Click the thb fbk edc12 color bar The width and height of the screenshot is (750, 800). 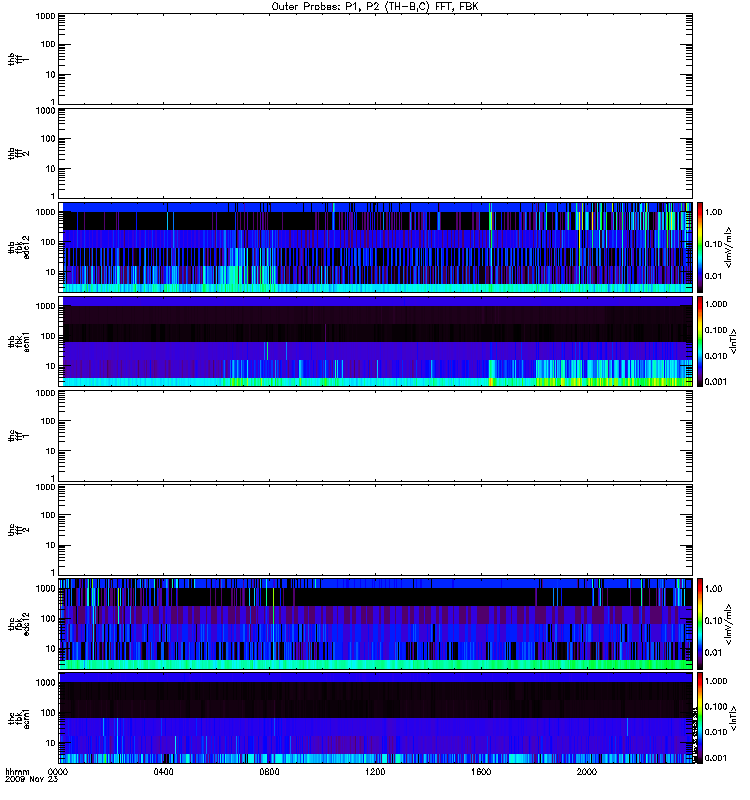click(700, 247)
